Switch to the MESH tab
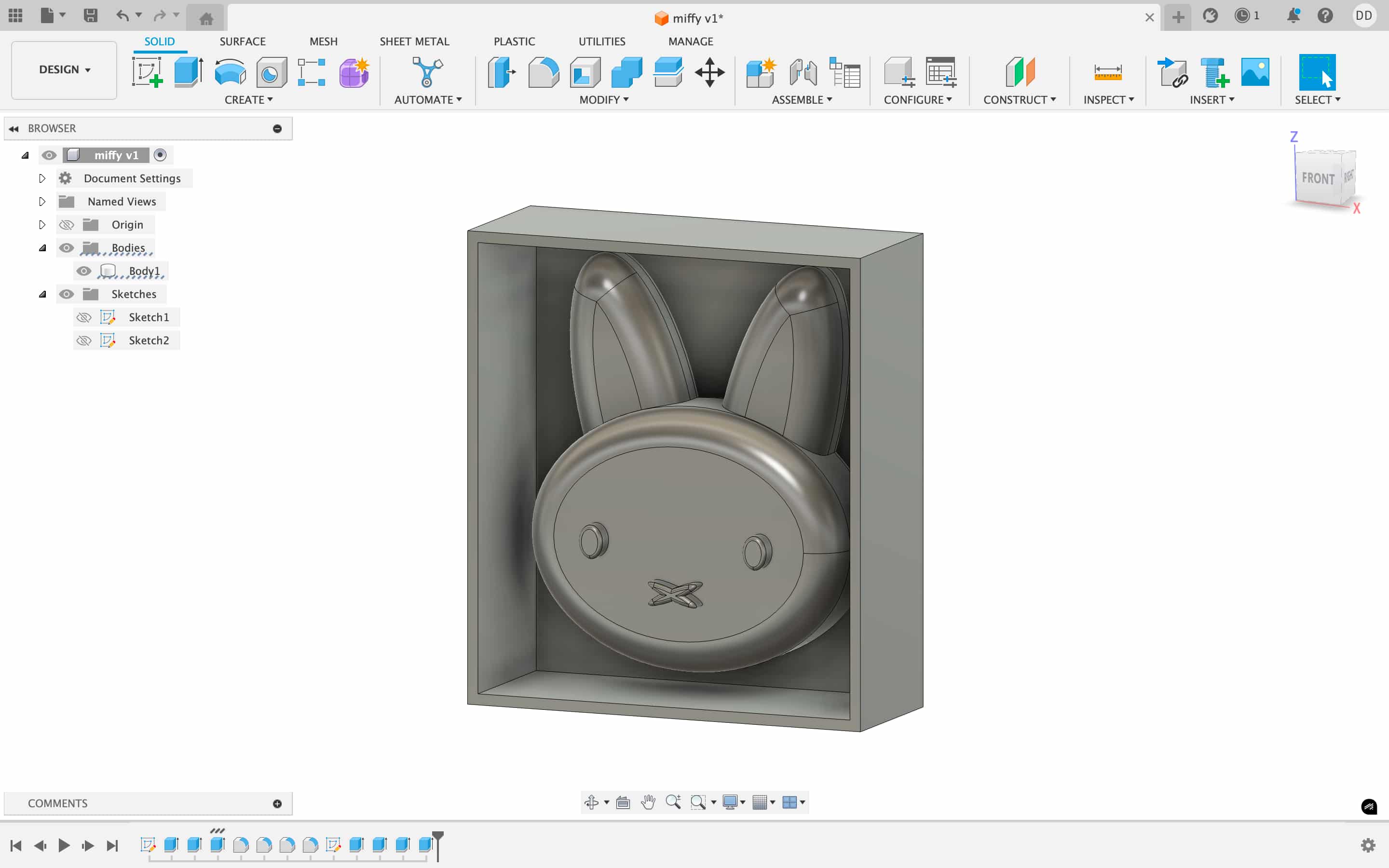This screenshot has width=1389, height=868. (323, 41)
